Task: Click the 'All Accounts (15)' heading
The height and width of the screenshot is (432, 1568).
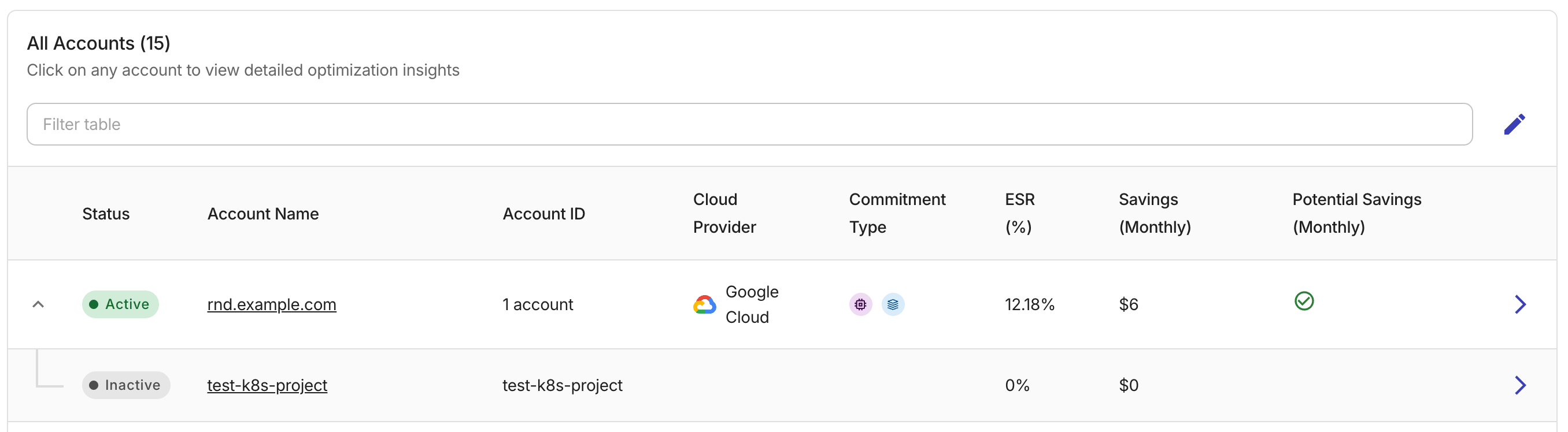Action: click(x=99, y=43)
